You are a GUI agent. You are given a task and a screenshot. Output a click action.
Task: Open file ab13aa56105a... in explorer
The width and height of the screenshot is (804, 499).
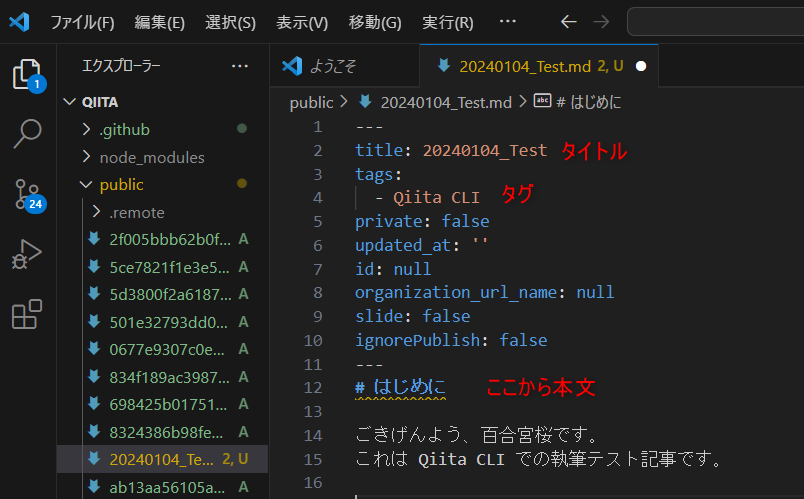(x=162, y=487)
